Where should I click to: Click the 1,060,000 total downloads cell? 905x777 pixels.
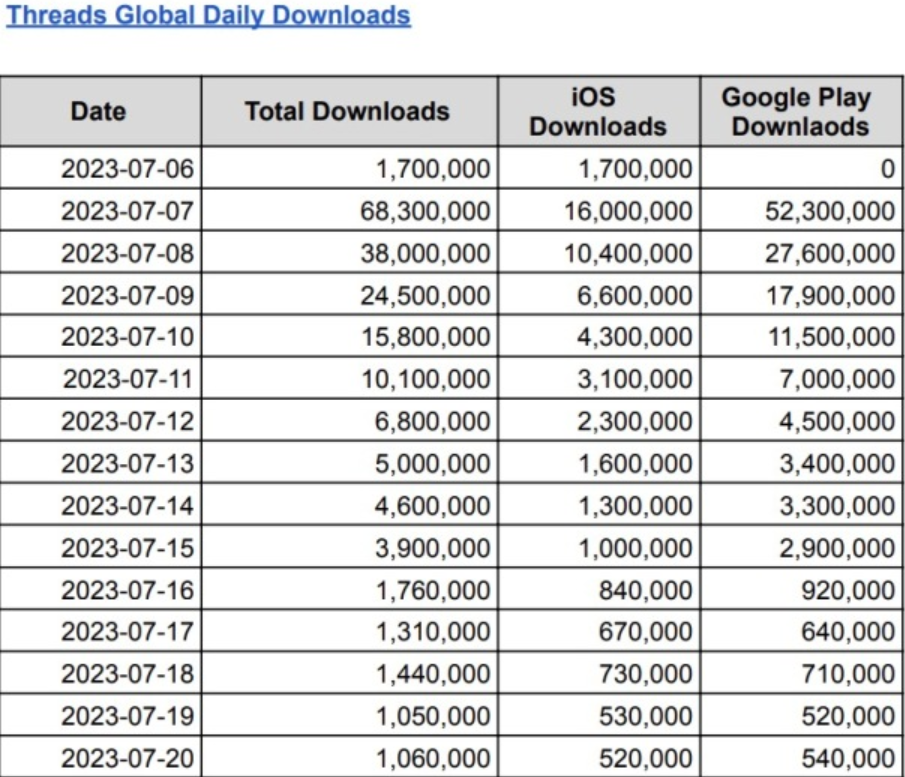[350, 757]
